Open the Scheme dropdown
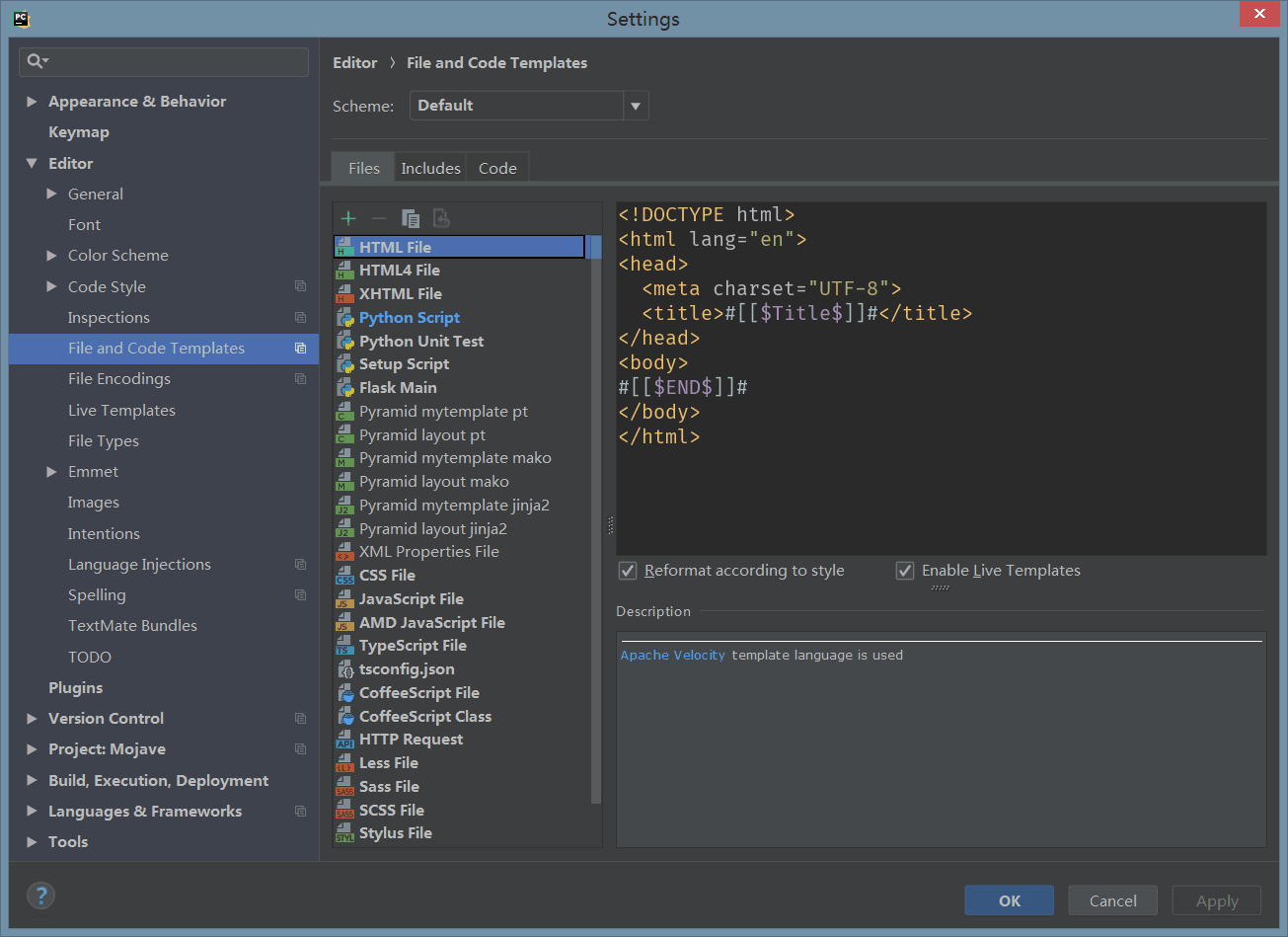1288x937 pixels. (x=636, y=106)
